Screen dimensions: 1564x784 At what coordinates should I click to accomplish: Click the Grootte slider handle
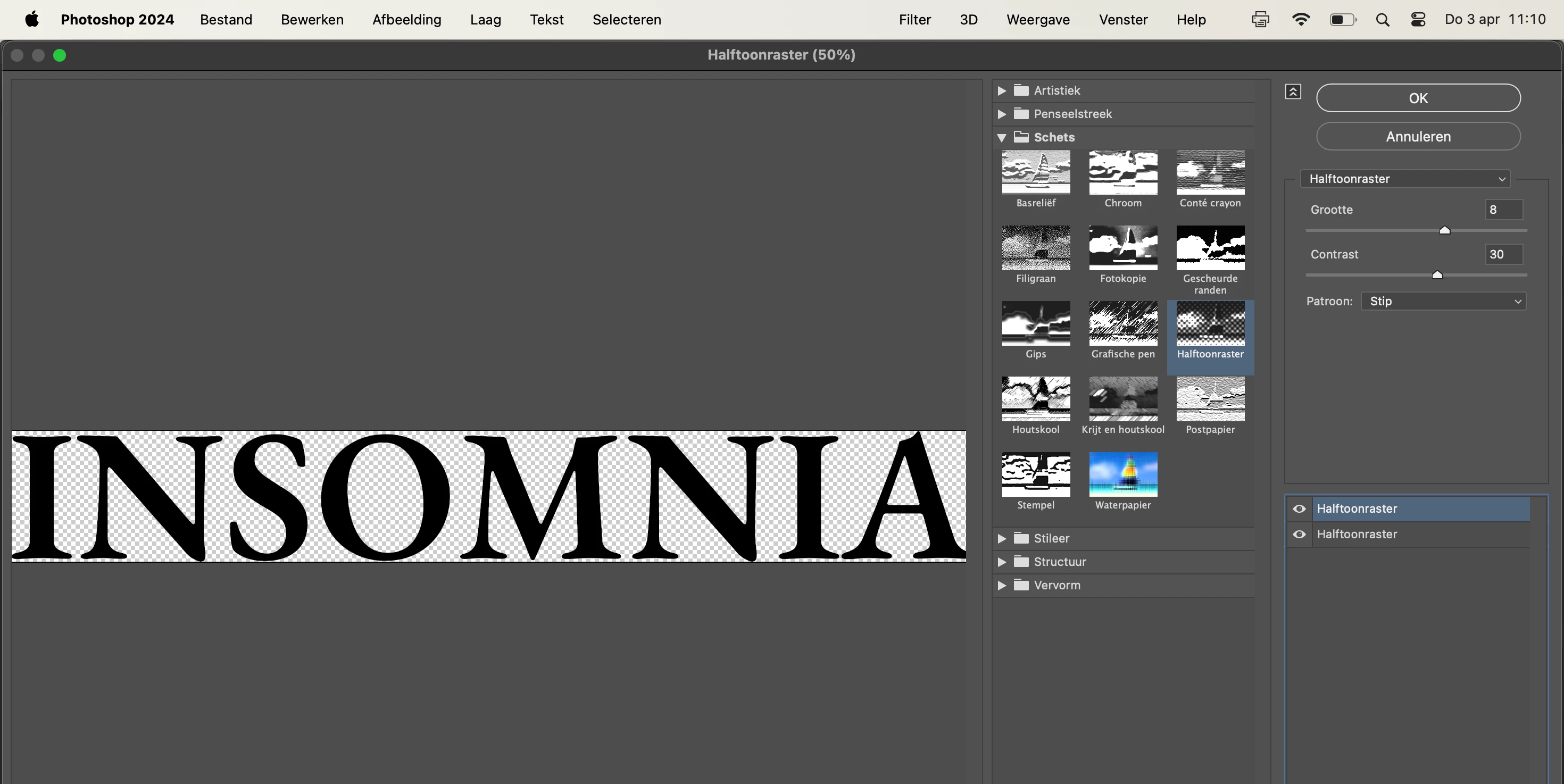[1444, 230]
